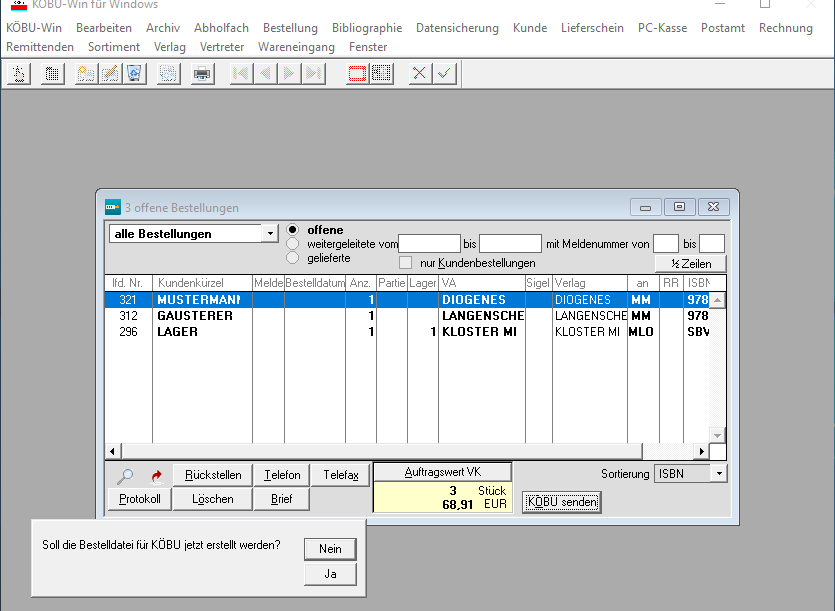Click the pointing hand toolbar icon
Image resolution: width=835 pixels, height=611 pixels.
(19, 74)
